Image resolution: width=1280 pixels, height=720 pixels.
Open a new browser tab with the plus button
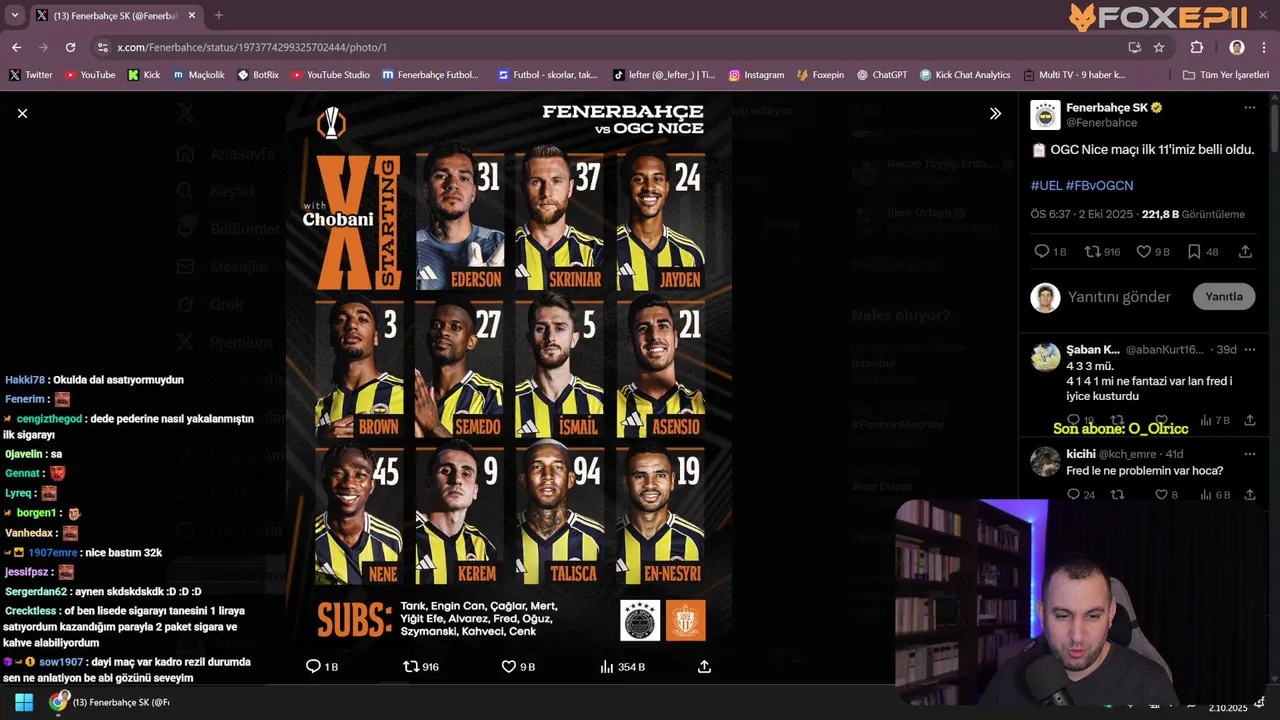pyautogui.click(x=219, y=15)
